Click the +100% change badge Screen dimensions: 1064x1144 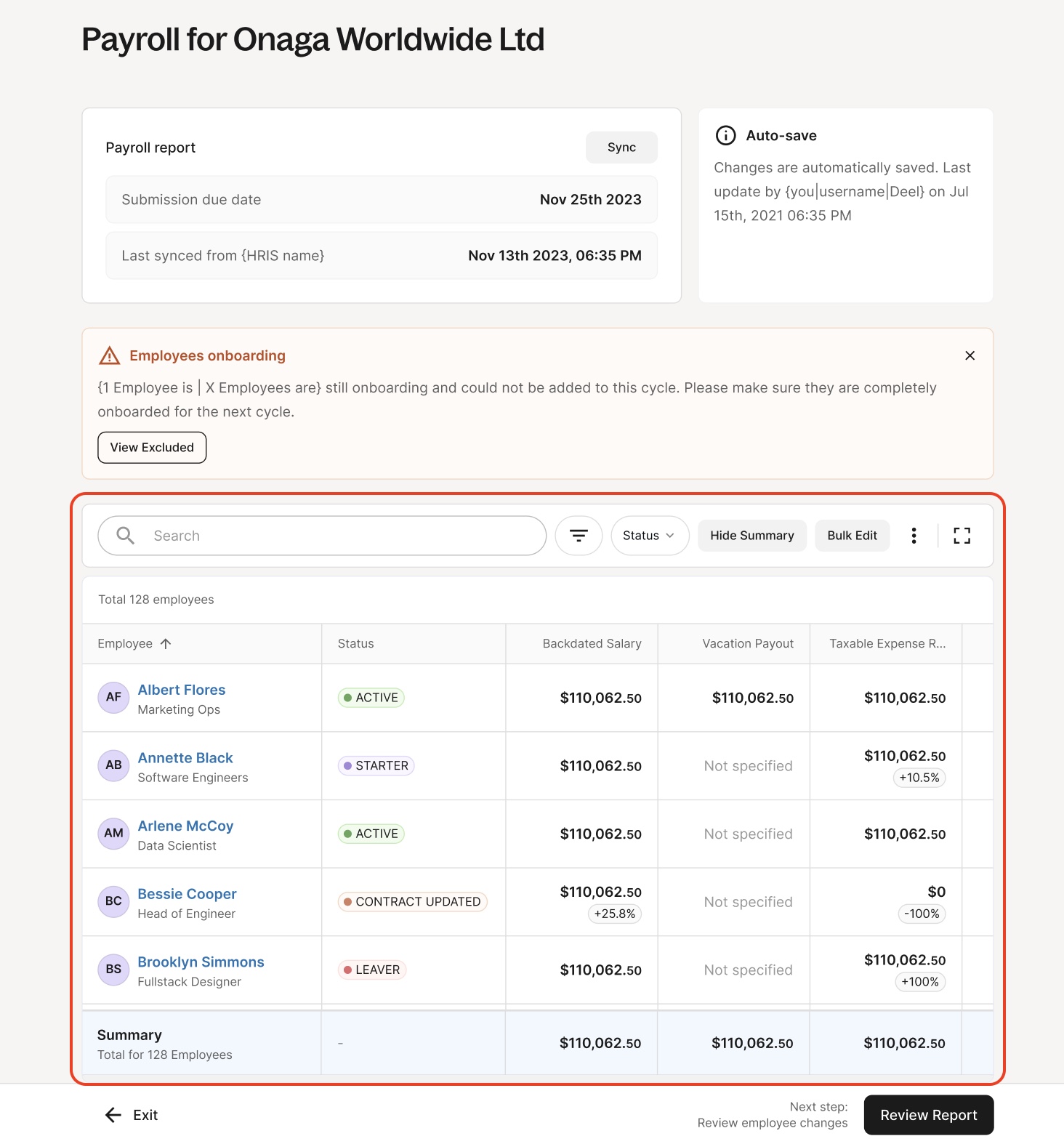(920, 982)
